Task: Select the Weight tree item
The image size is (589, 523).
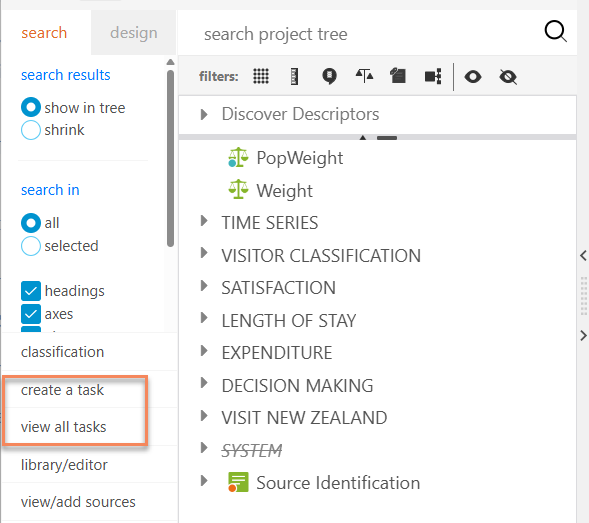Action: [284, 191]
